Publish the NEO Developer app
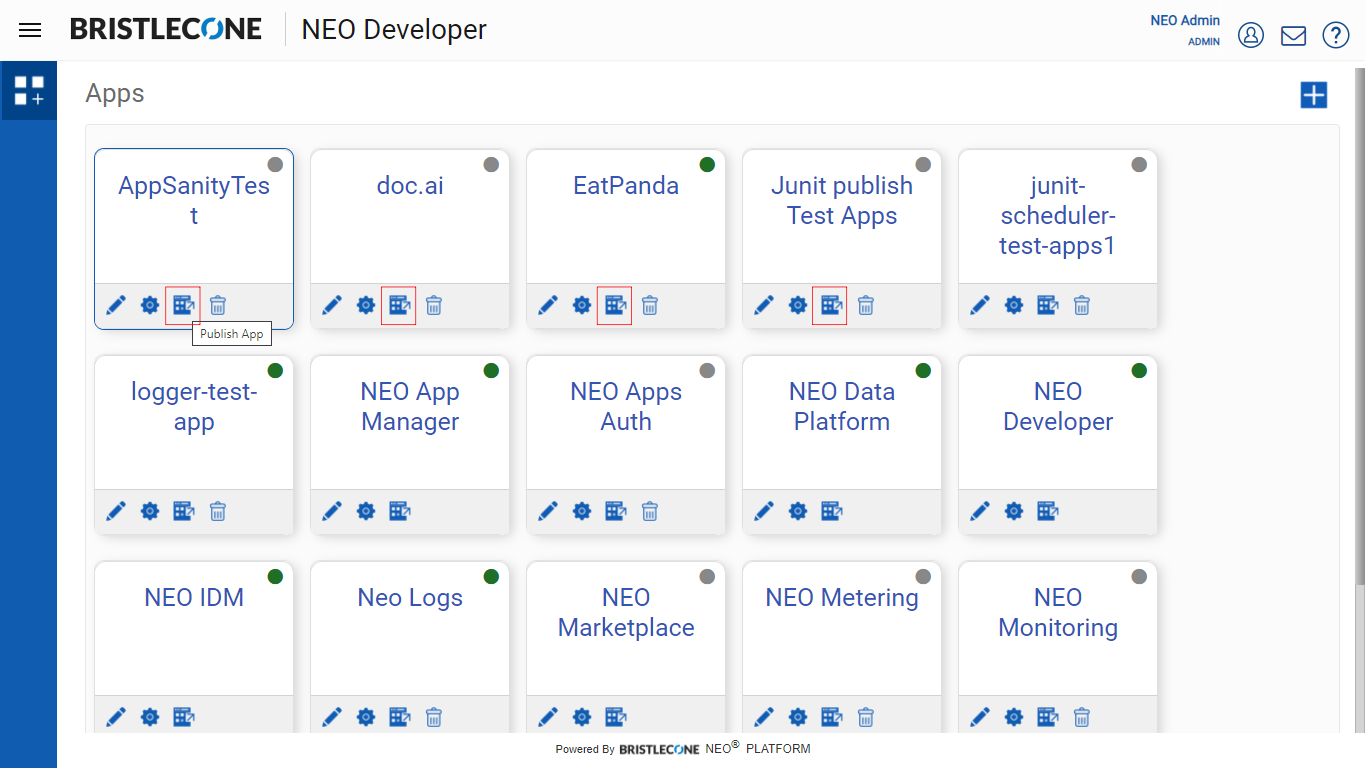The image size is (1366, 768). (x=1047, y=511)
